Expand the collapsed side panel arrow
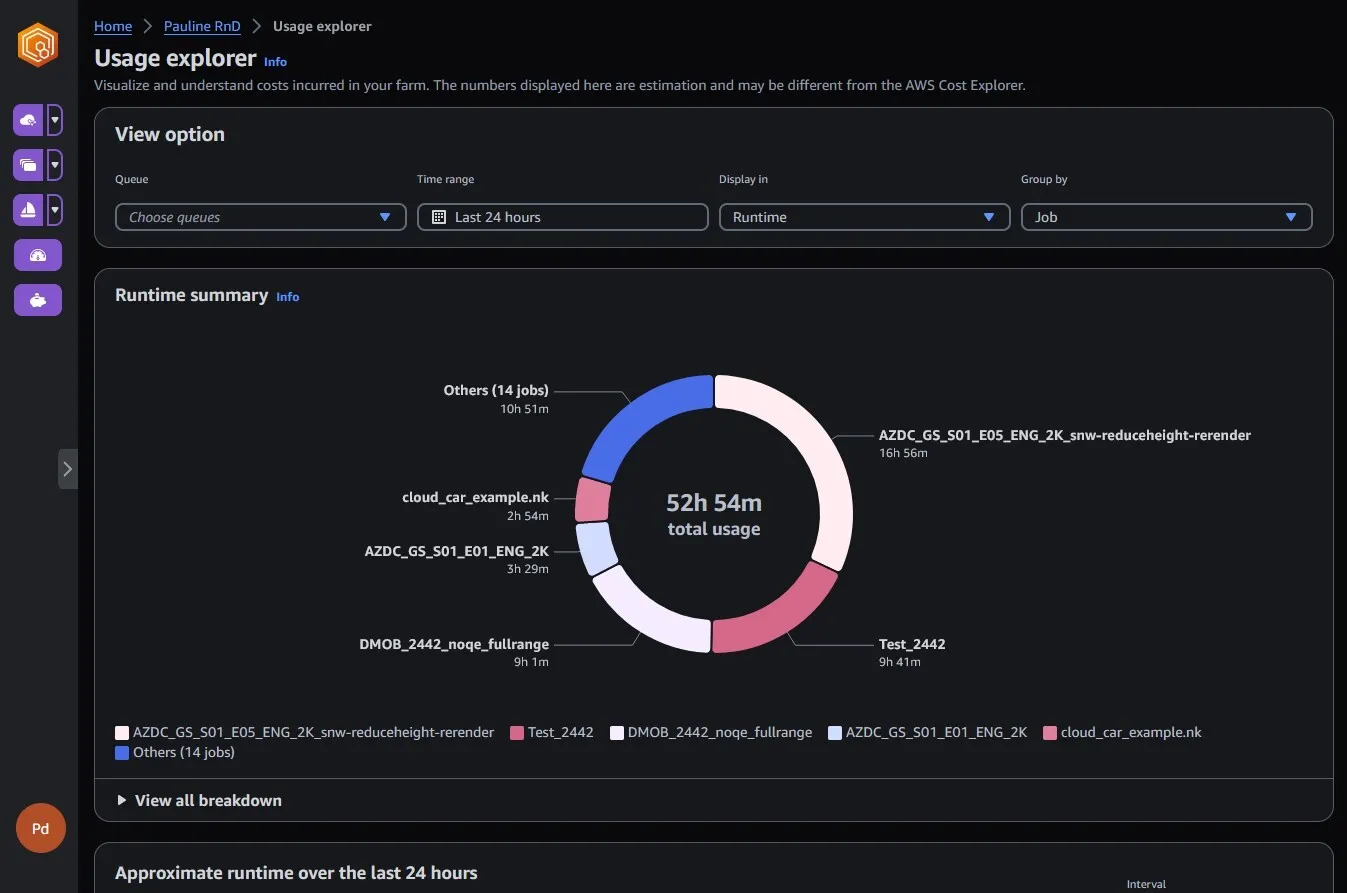 click(x=67, y=468)
